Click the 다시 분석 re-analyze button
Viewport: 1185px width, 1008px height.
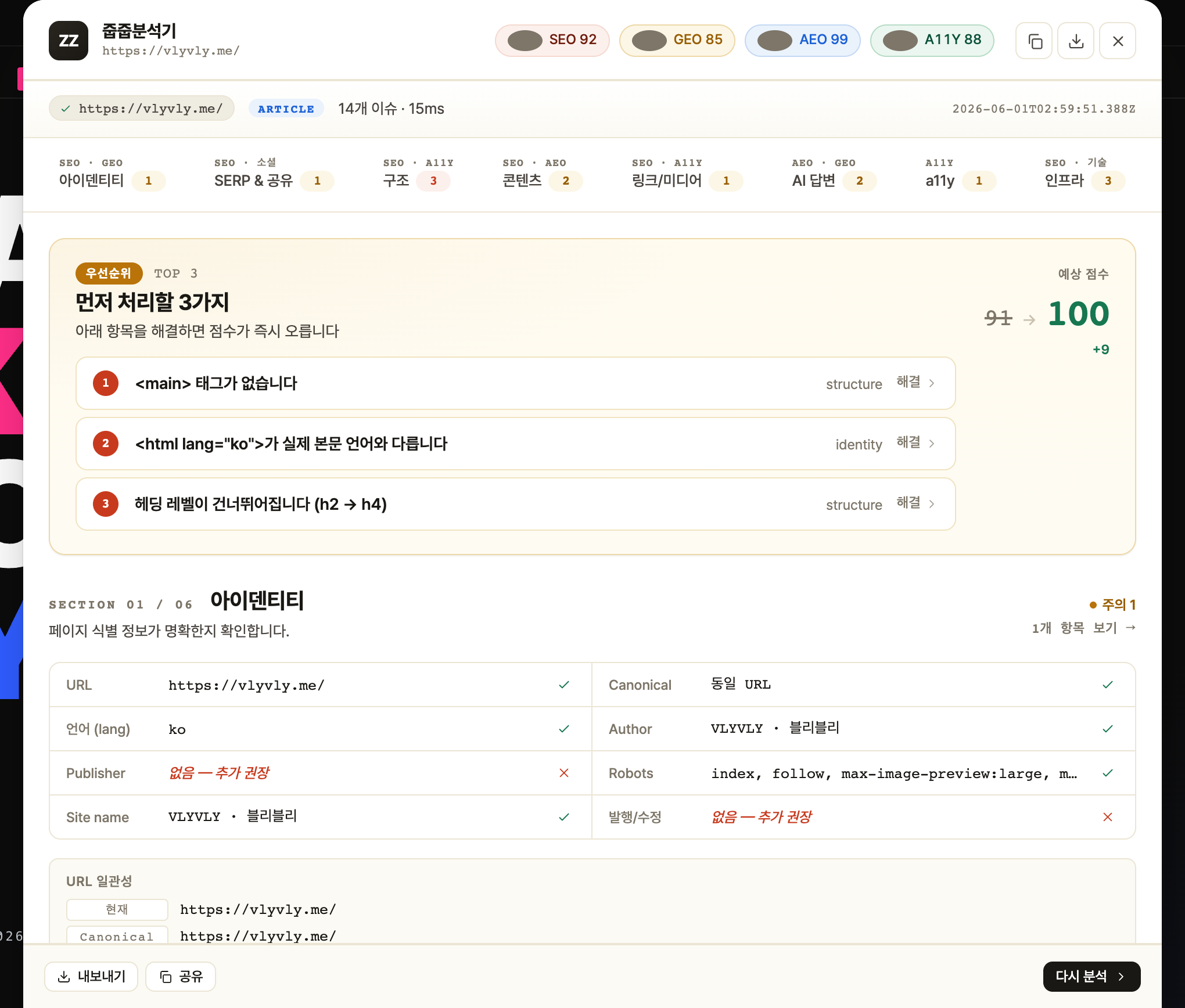[x=1091, y=977]
